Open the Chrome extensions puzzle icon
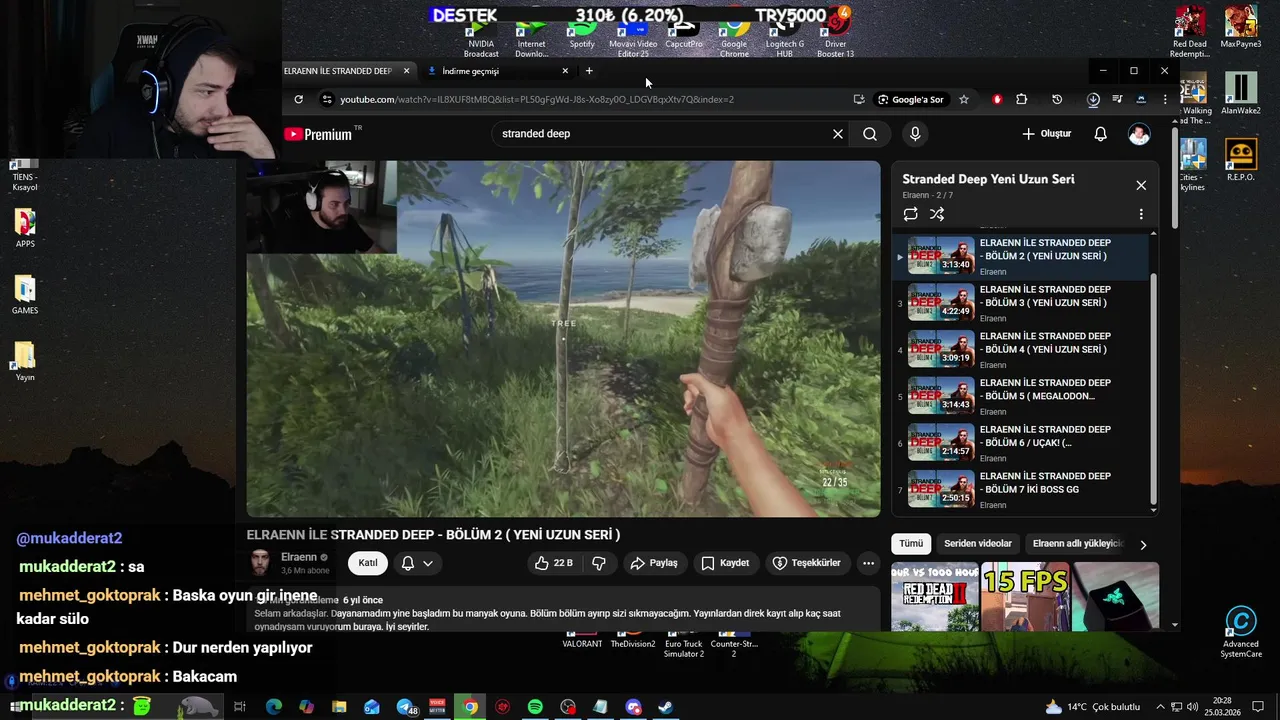Image resolution: width=1280 pixels, height=720 pixels. click(x=1022, y=99)
